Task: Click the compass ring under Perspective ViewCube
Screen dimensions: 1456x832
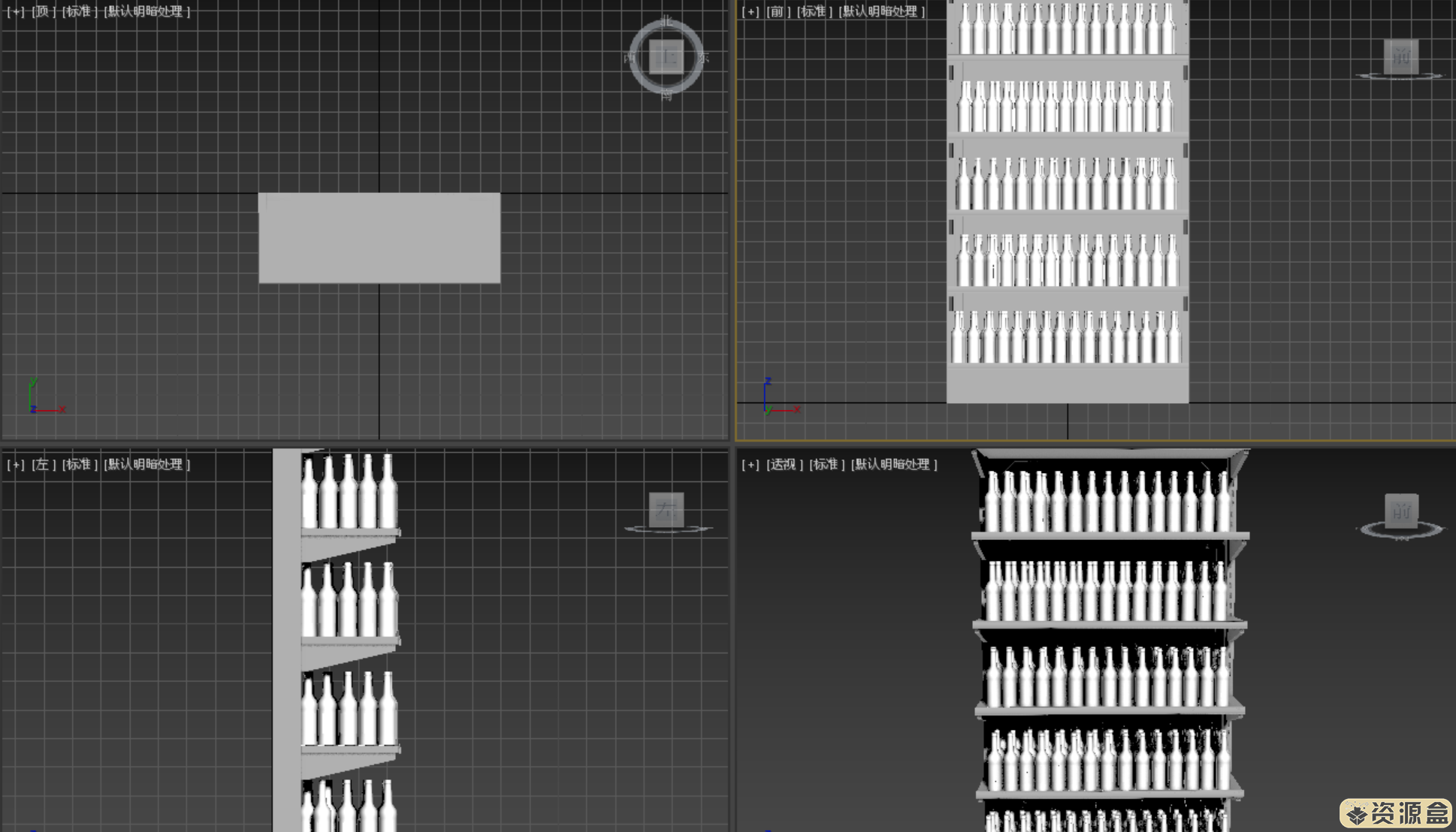Action: (1400, 531)
